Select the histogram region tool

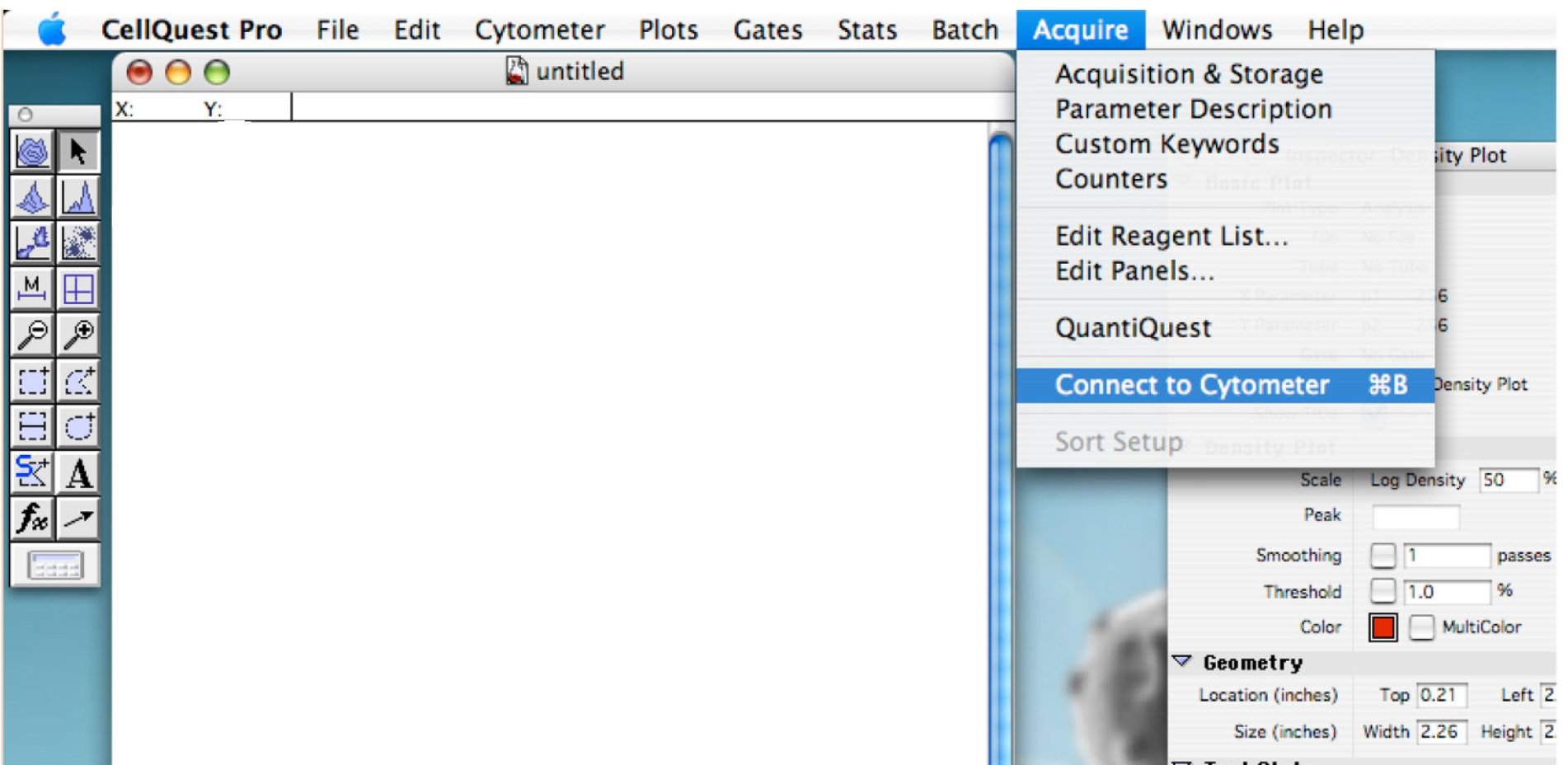[33, 426]
